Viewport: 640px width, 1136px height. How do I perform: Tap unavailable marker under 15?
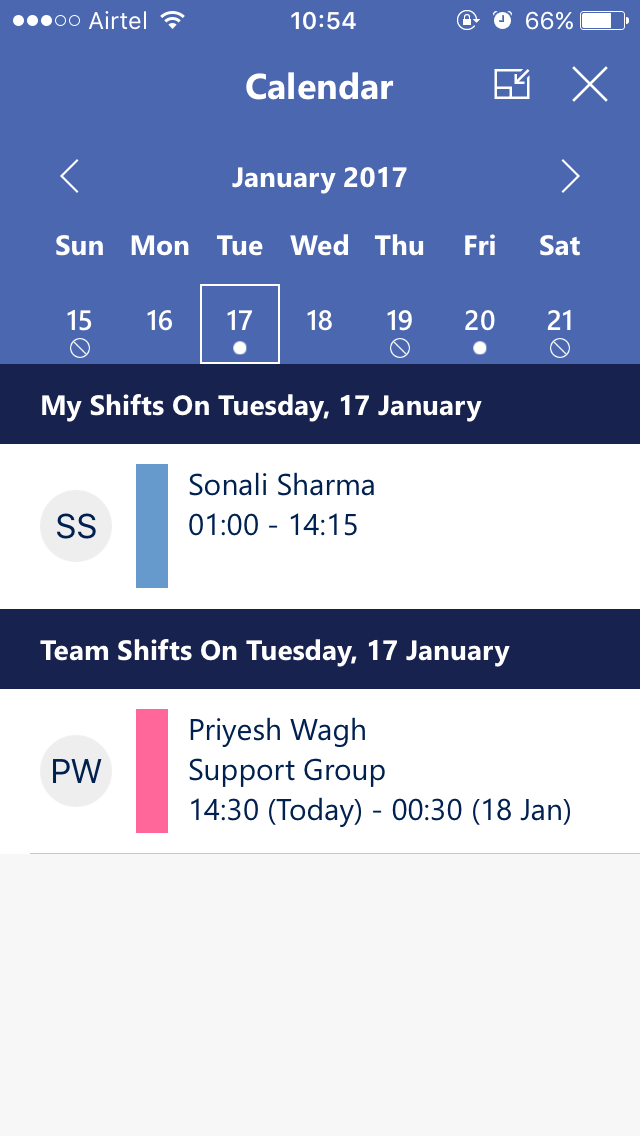coord(80,348)
